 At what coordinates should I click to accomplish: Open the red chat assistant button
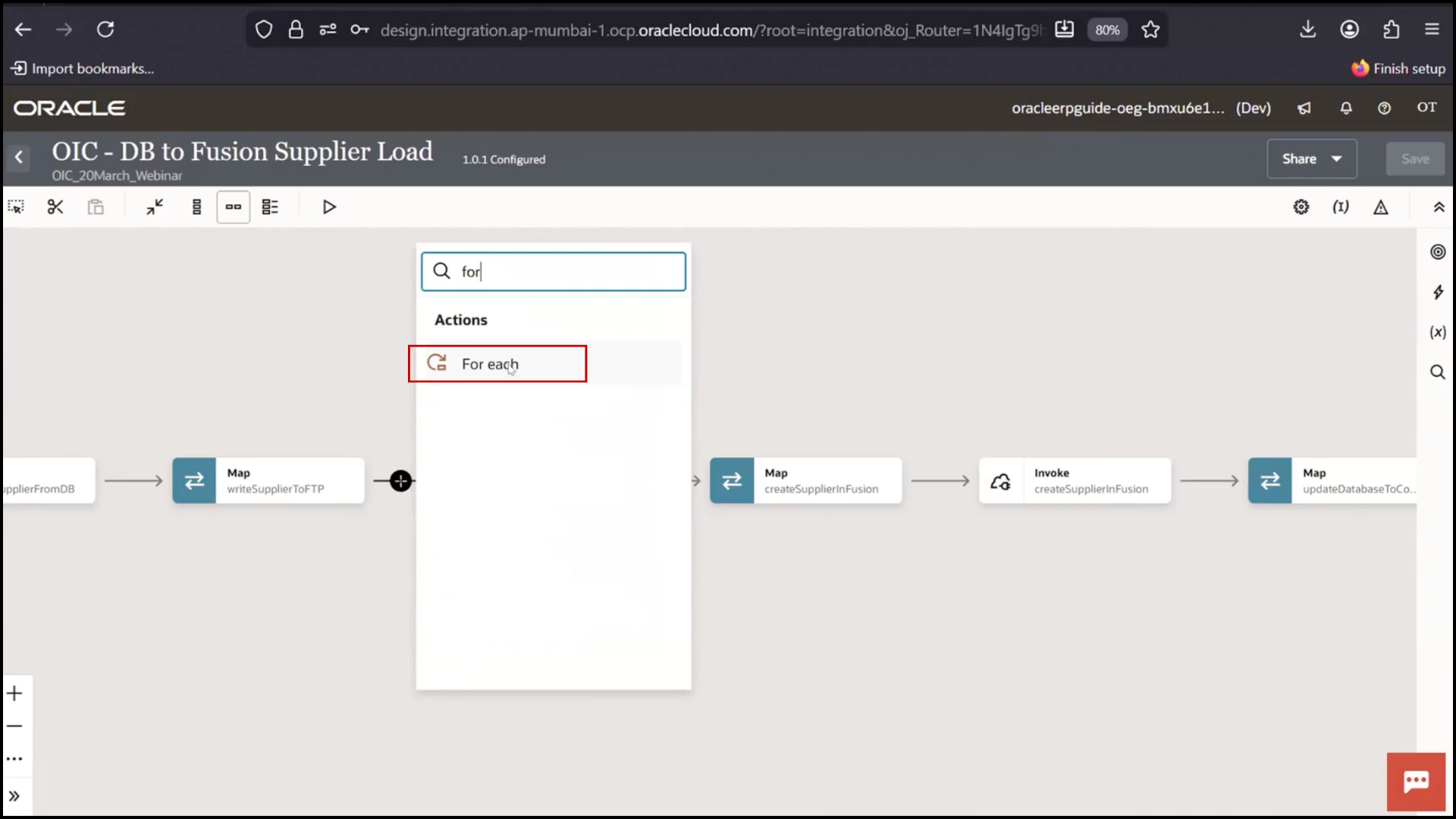(1416, 782)
